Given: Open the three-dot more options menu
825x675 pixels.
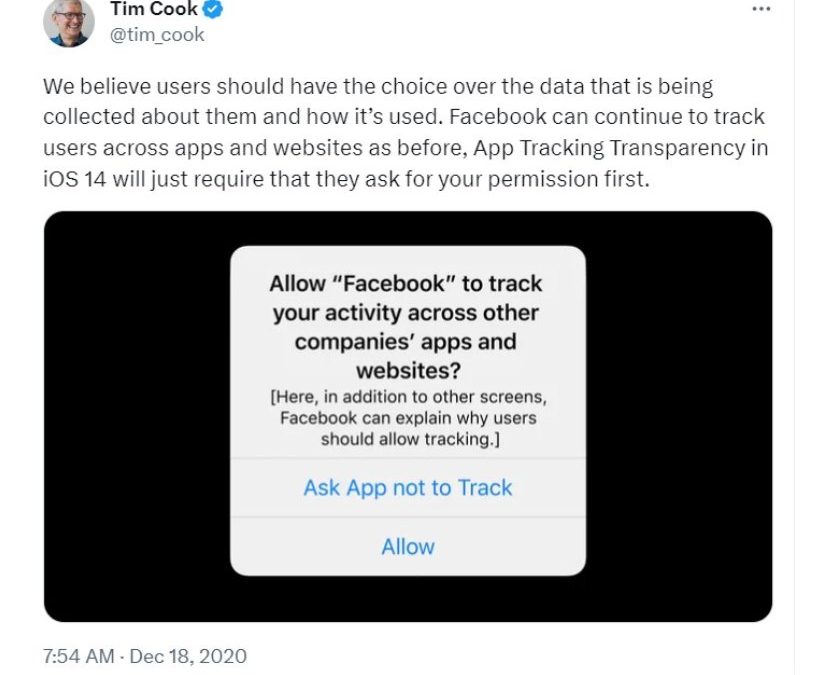Looking at the screenshot, I should pos(761,9).
